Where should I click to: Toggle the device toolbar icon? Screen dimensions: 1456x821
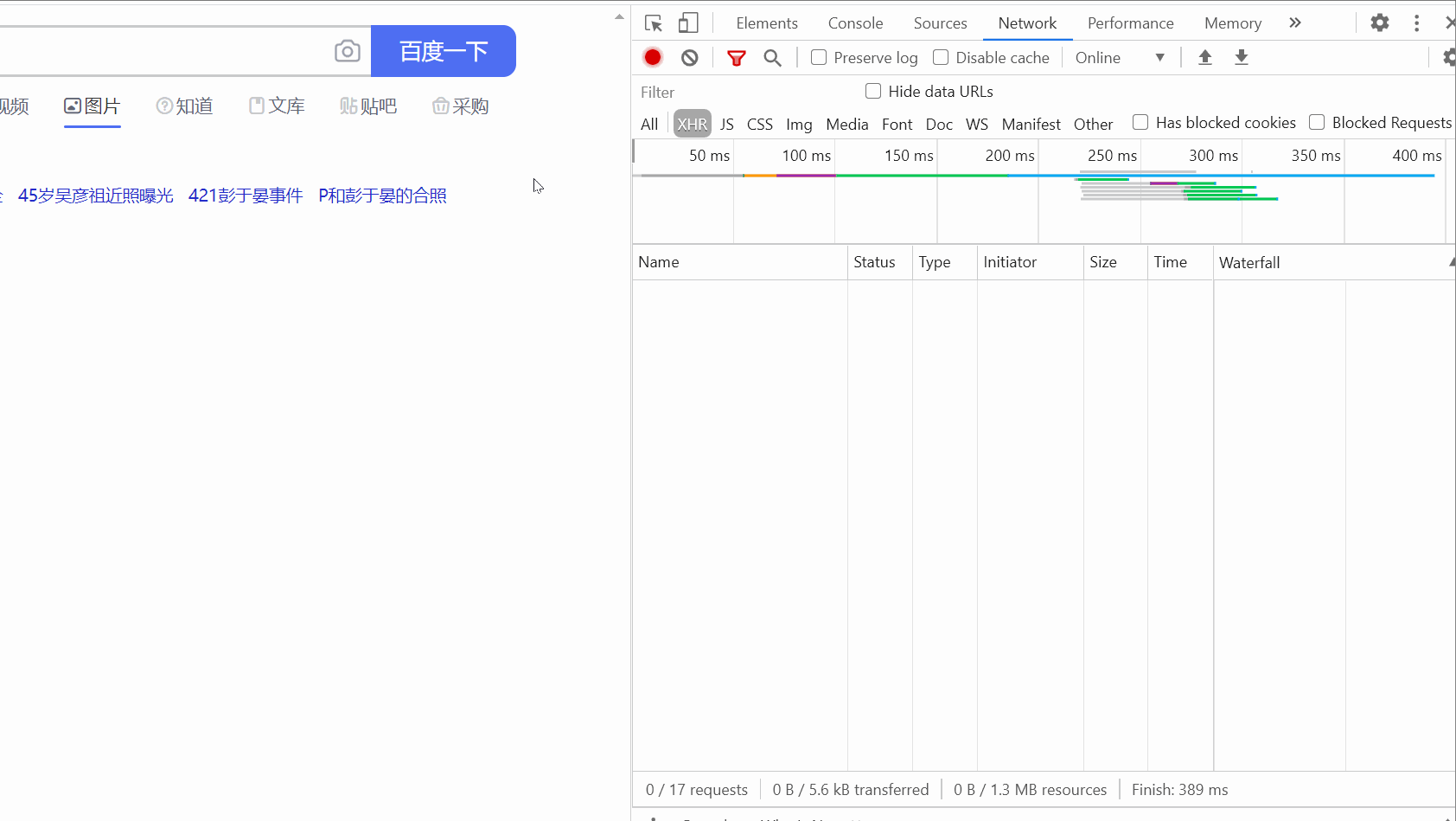[688, 23]
